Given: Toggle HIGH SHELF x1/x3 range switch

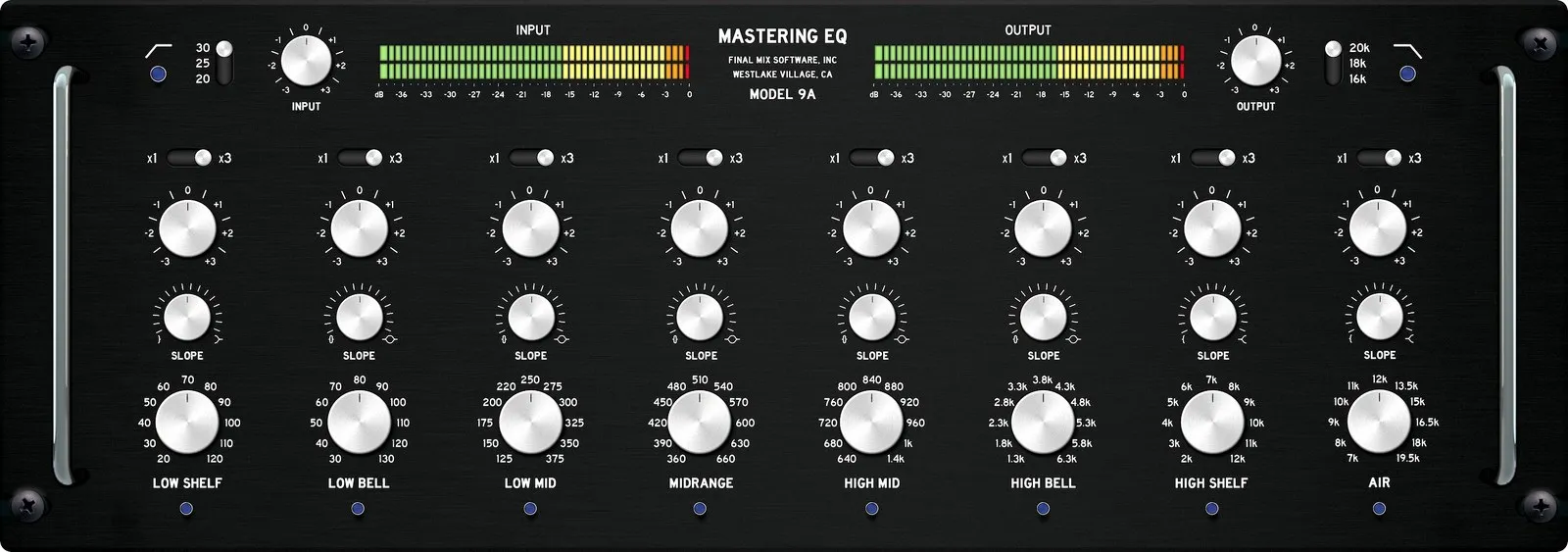Looking at the screenshot, I should pyautogui.click(x=1213, y=158).
